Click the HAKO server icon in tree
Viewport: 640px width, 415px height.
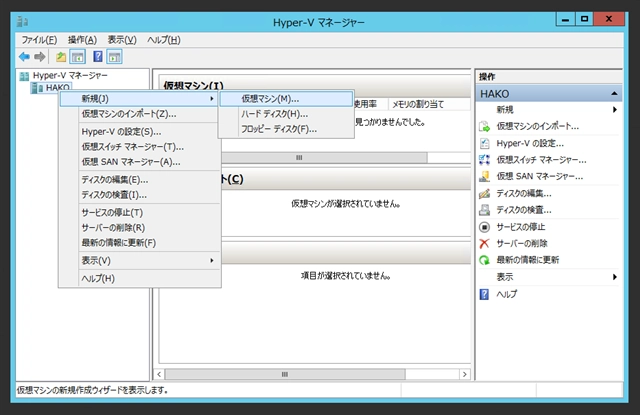(x=37, y=88)
